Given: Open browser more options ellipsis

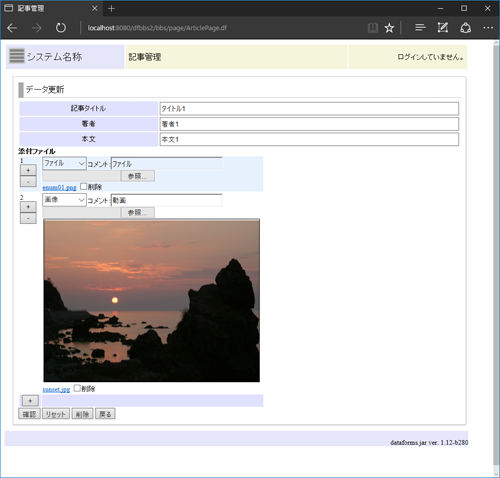Looking at the screenshot, I should point(488,28).
